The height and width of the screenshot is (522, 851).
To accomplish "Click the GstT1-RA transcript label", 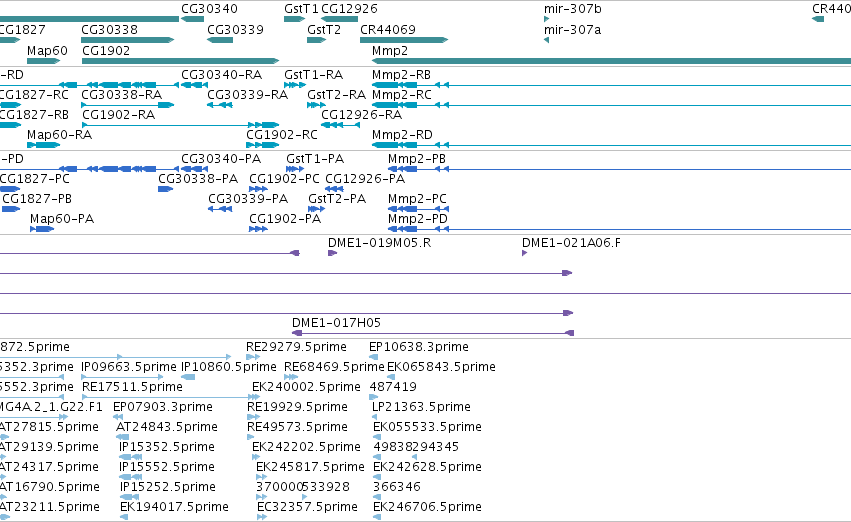I will [x=314, y=75].
